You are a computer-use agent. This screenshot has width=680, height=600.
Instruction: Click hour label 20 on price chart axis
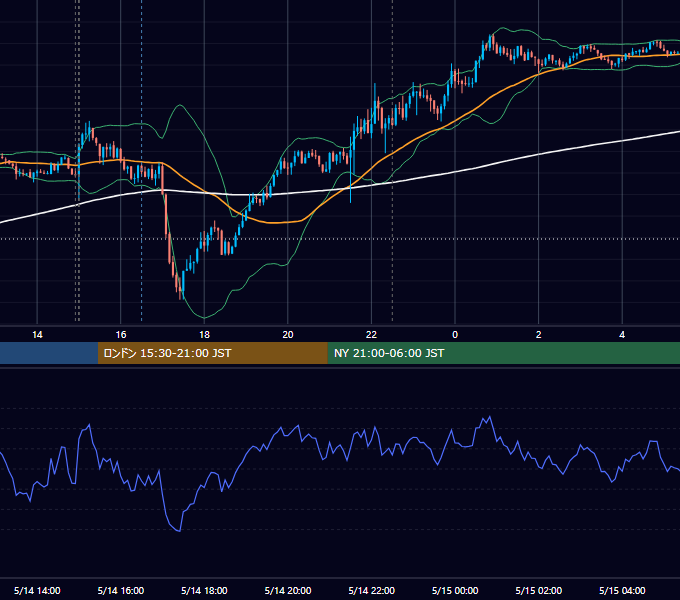288,335
